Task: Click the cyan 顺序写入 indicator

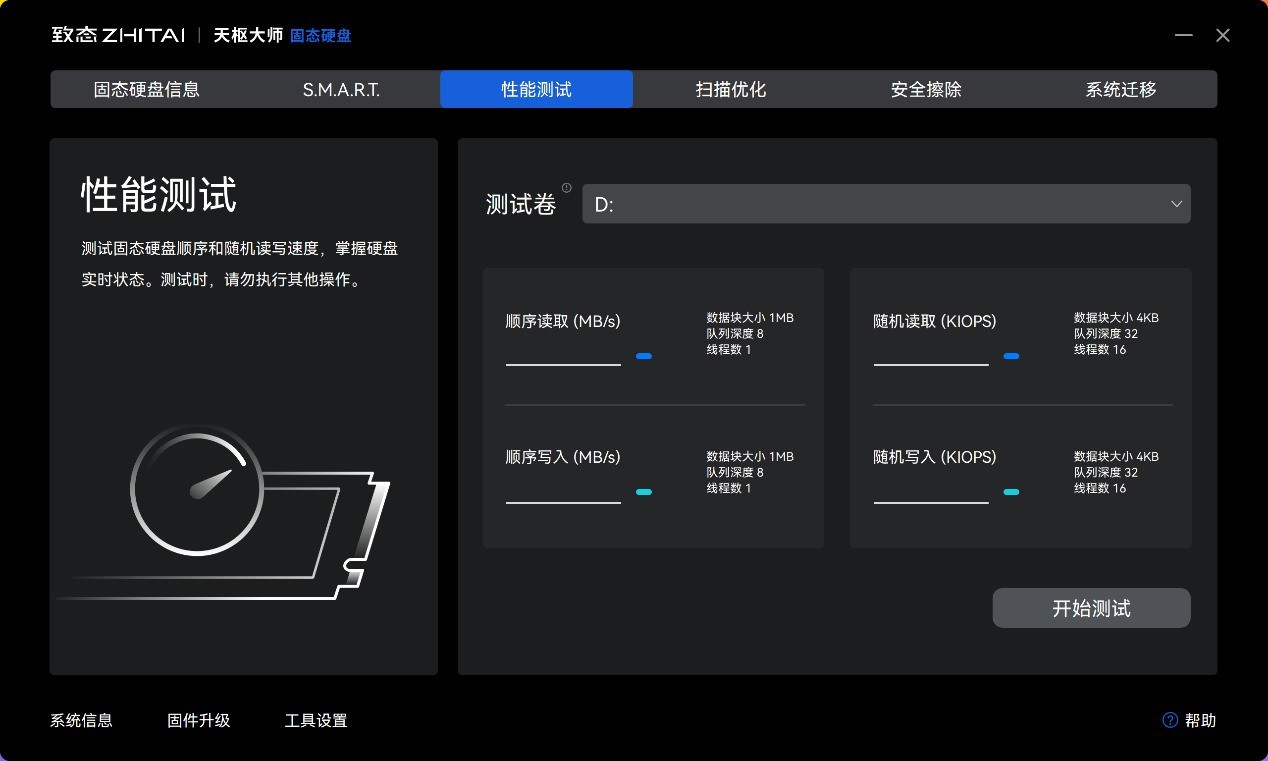Action: tap(644, 492)
